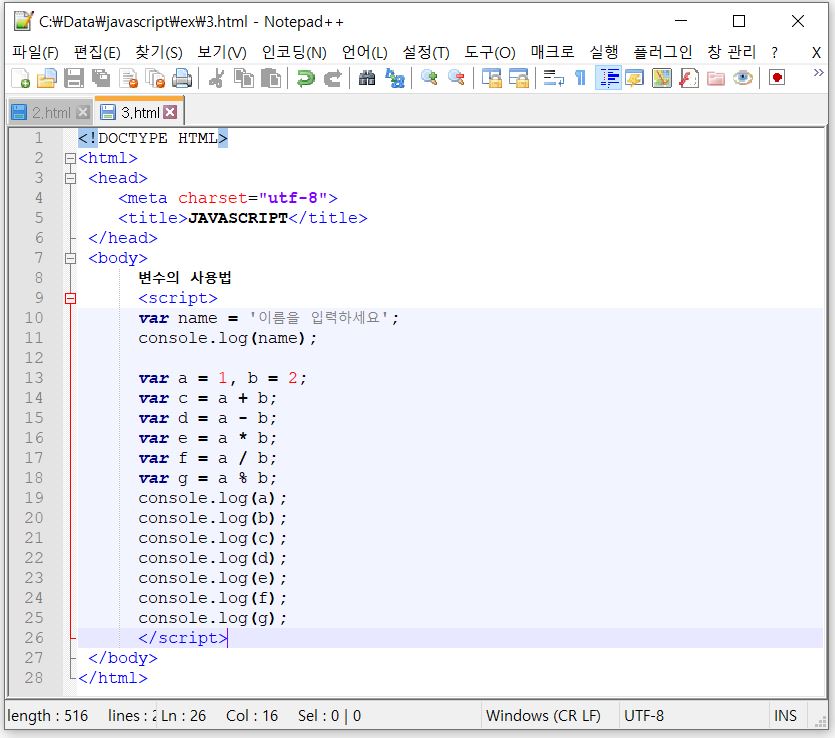
Task: Print the document with the Print icon
Action: (x=182, y=78)
